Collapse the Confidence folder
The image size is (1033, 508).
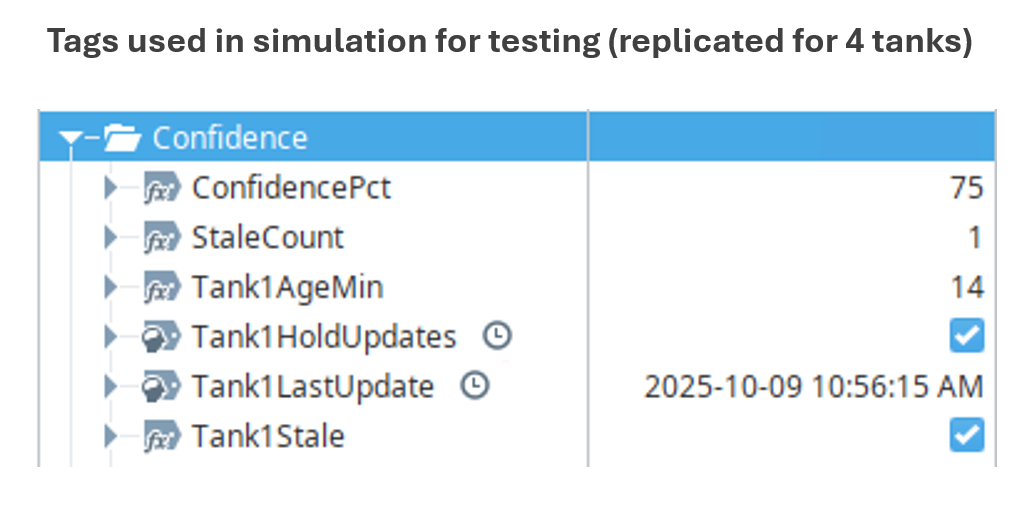tap(70, 139)
